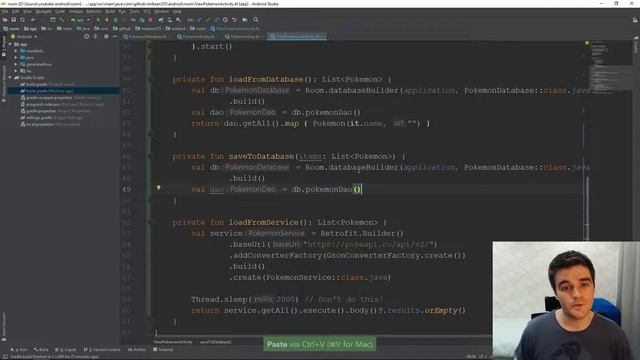Expand the res folder arrow
The image size is (640, 360).
click(16, 71)
